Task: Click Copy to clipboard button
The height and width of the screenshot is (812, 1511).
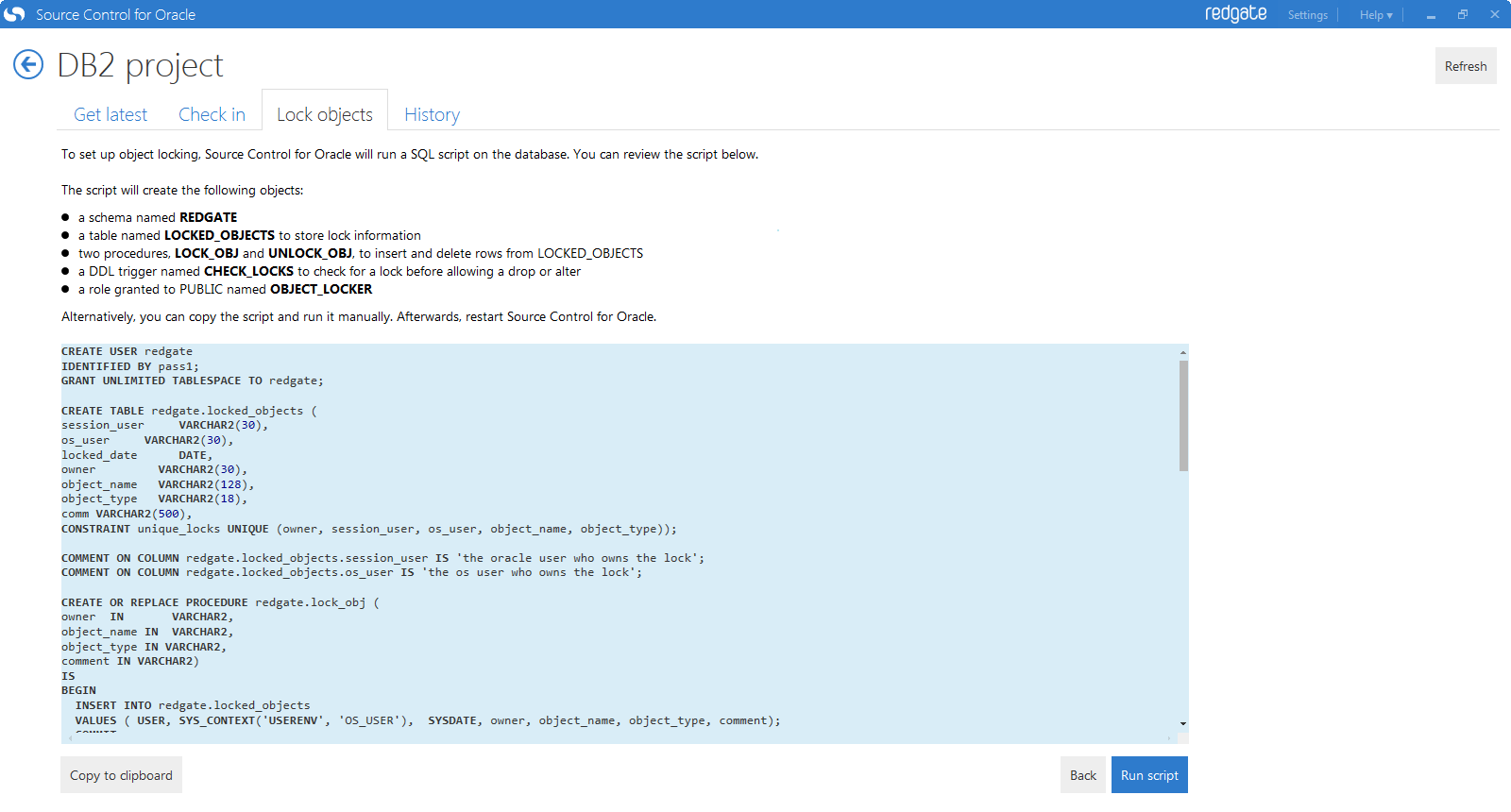Action: click(x=121, y=775)
